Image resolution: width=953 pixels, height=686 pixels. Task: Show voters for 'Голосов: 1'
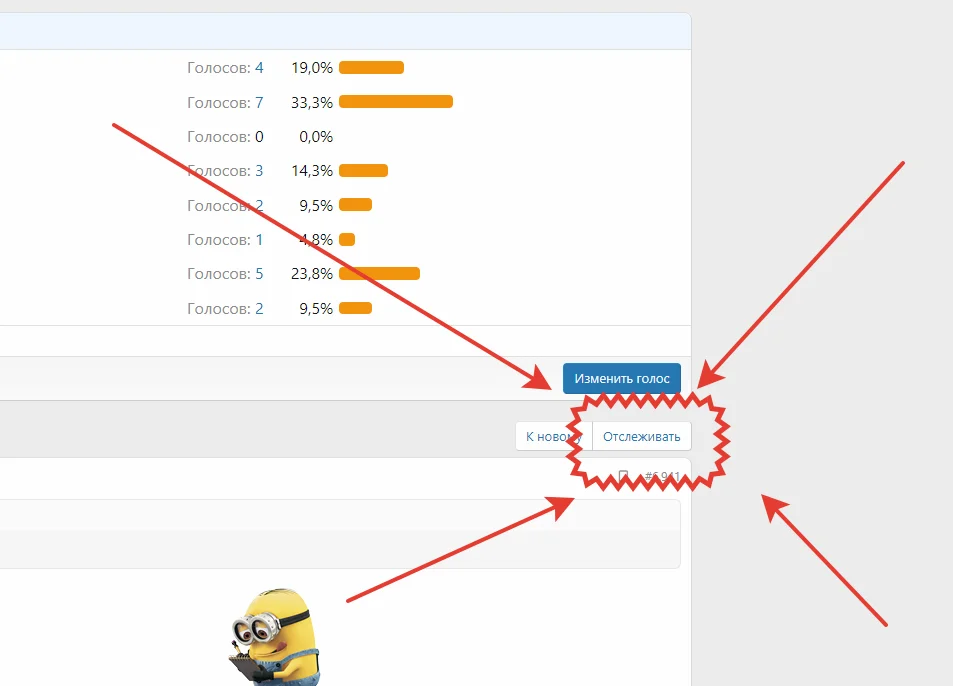(x=225, y=239)
